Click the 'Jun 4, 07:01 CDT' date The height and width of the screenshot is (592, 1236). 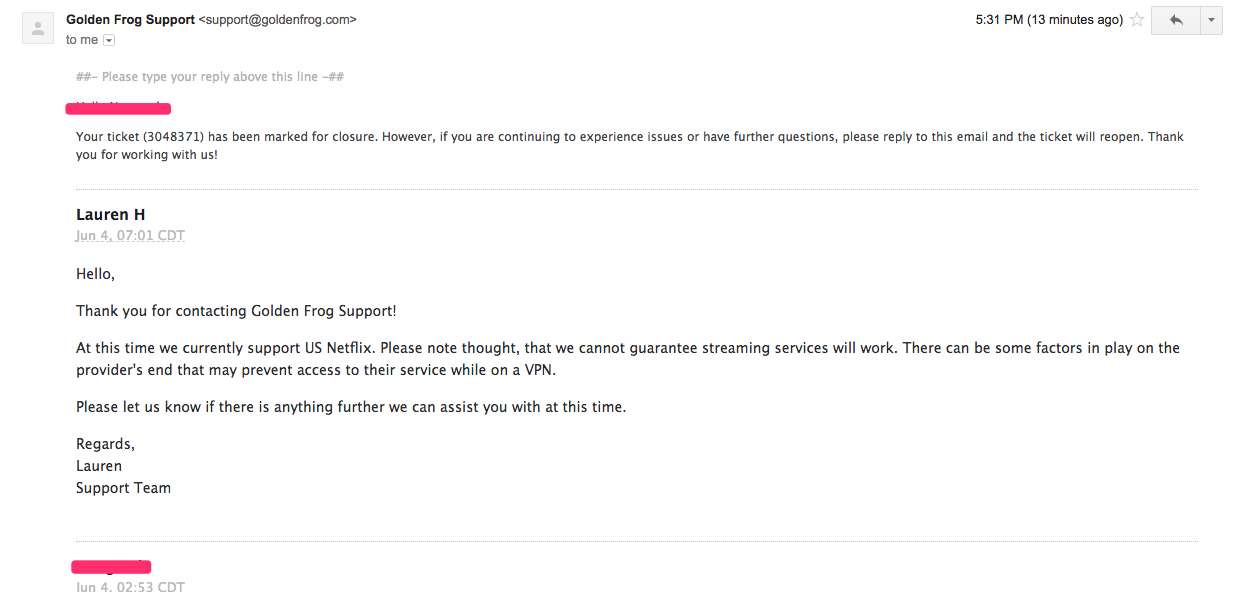point(130,236)
